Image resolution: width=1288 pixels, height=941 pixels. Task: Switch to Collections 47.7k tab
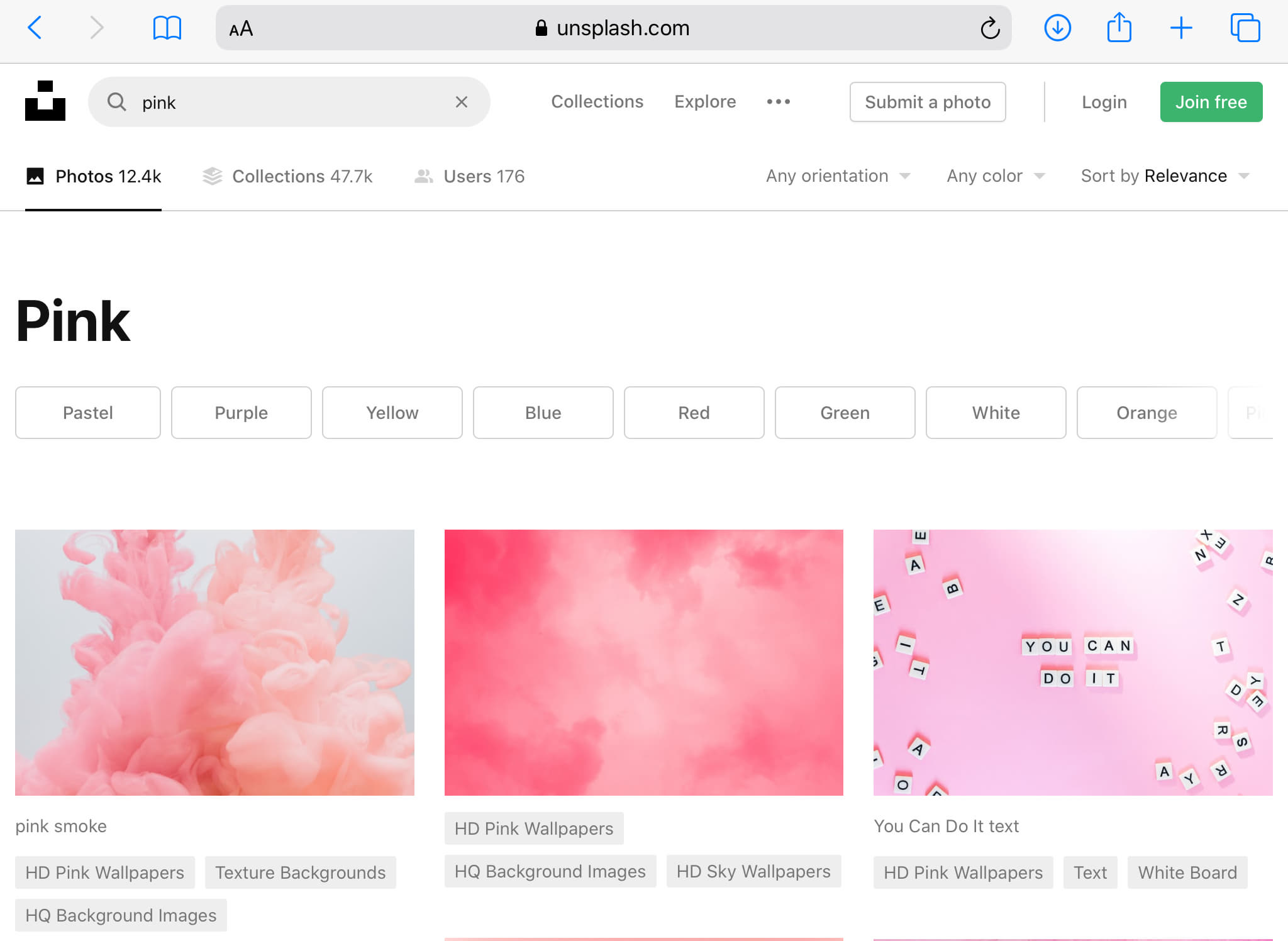click(x=287, y=177)
